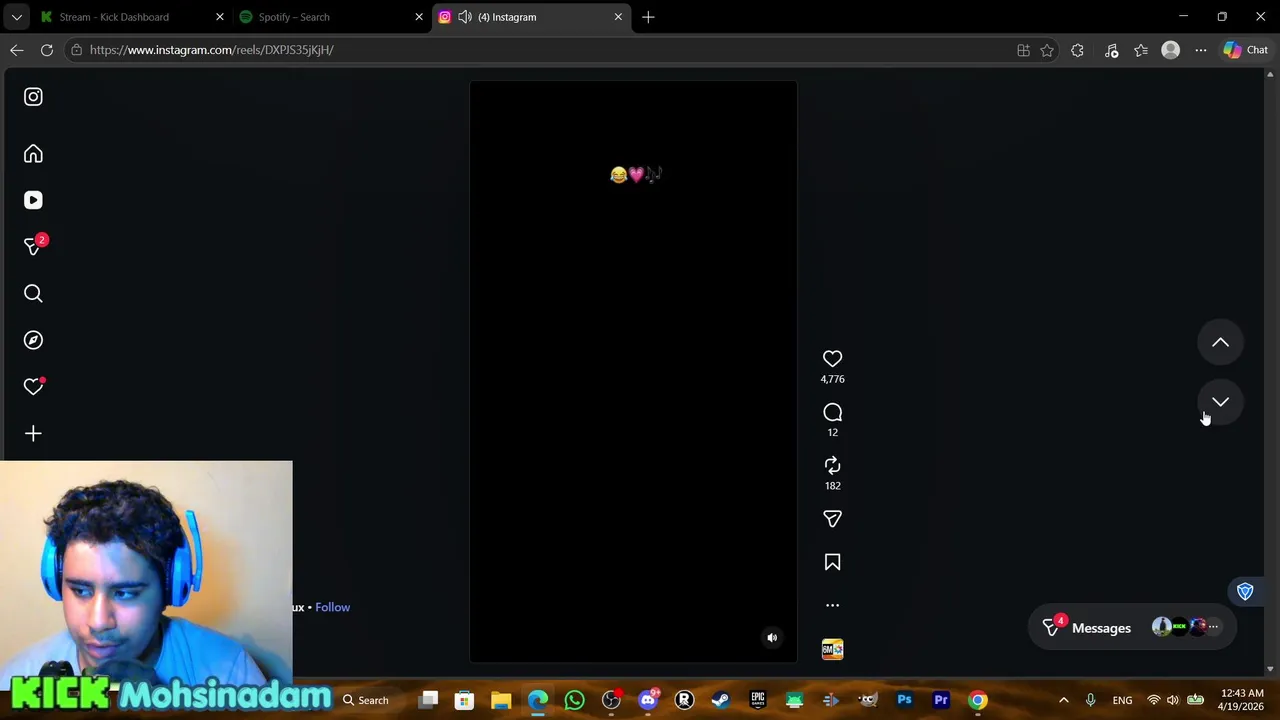1280x720 pixels.
Task: Open Premiere Pro from taskbar
Action: pos(941,700)
